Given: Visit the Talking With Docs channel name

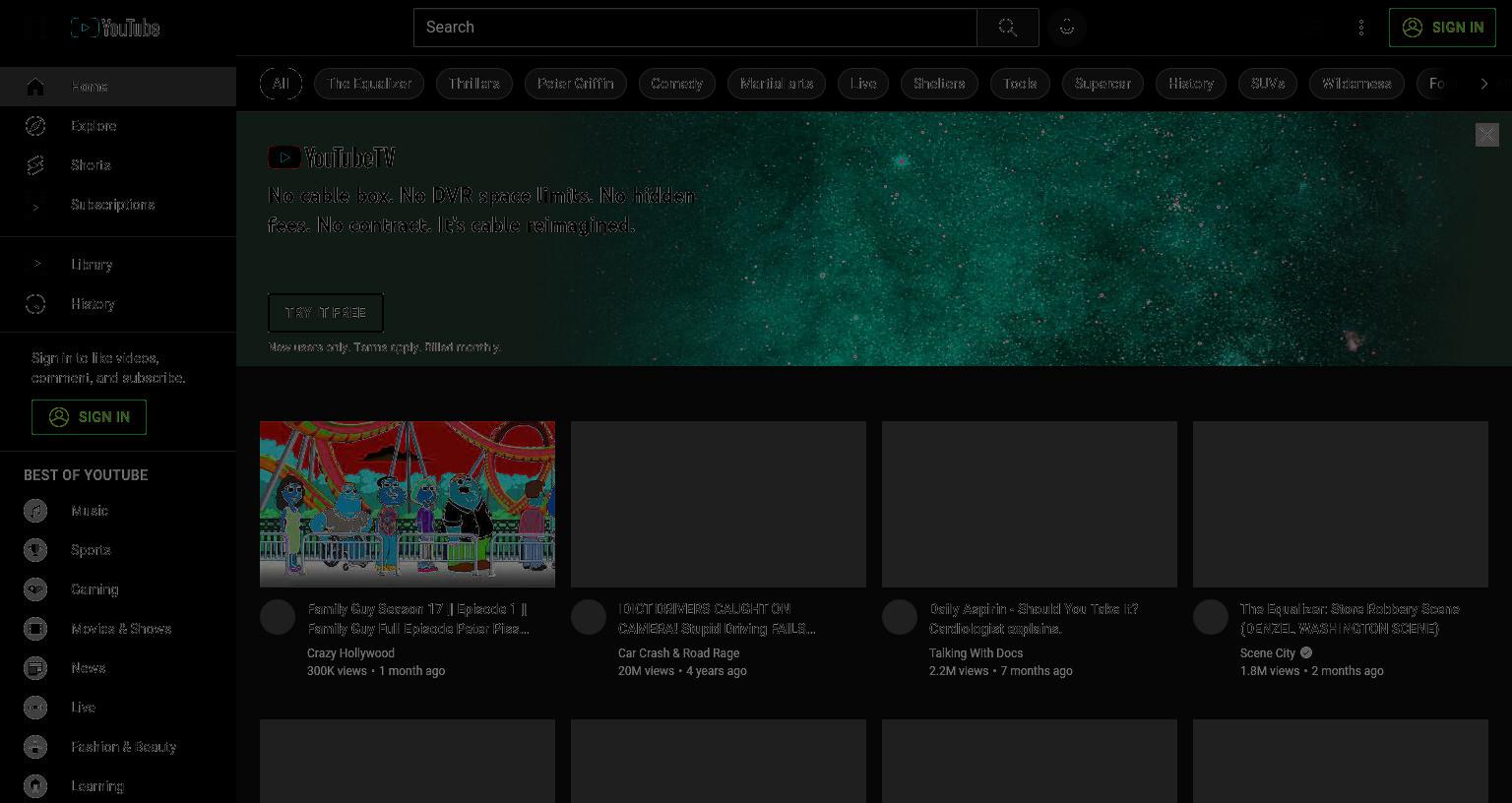Looking at the screenshot, I should click(x=976, y=653).
